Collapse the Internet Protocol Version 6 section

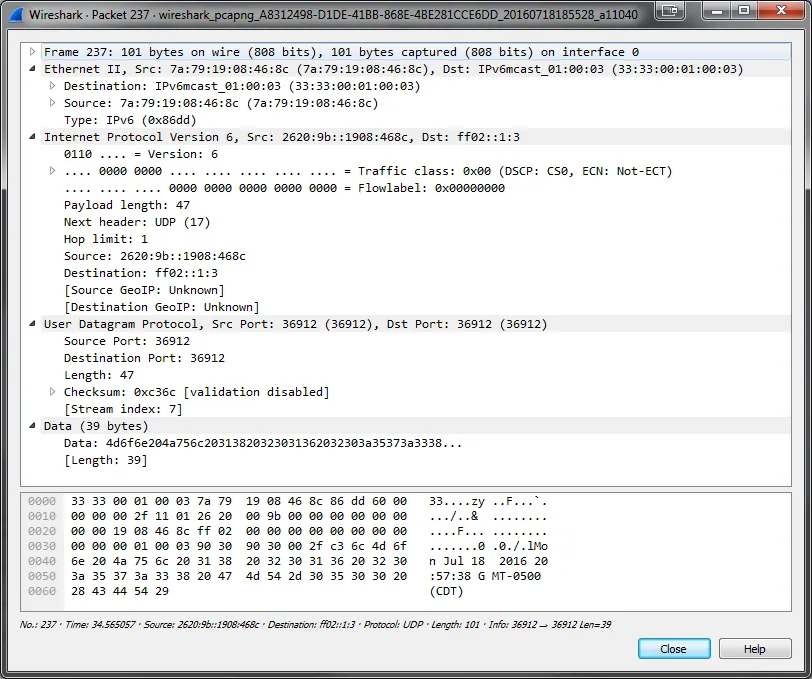coord(32,137)
